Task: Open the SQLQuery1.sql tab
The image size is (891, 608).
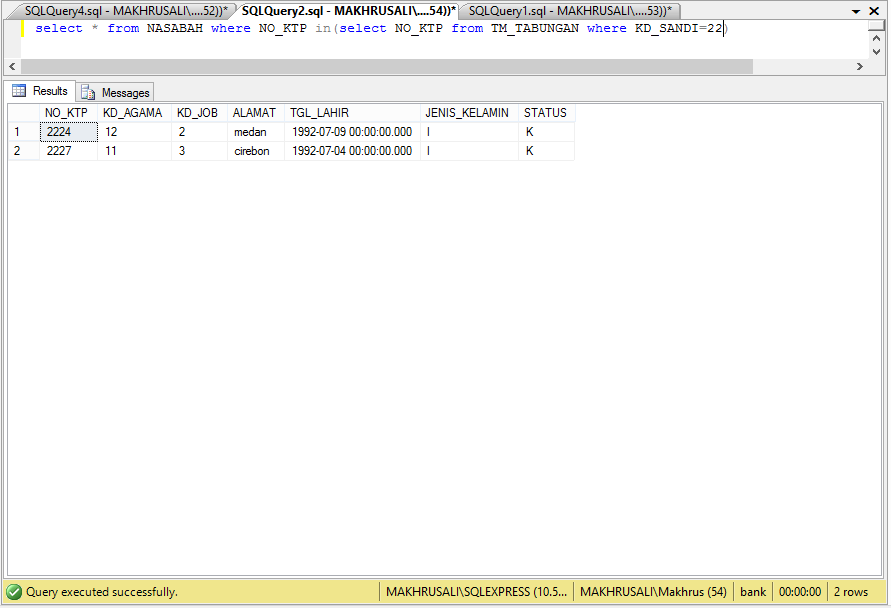Action: pyautogui.click(x=570, y=11)
